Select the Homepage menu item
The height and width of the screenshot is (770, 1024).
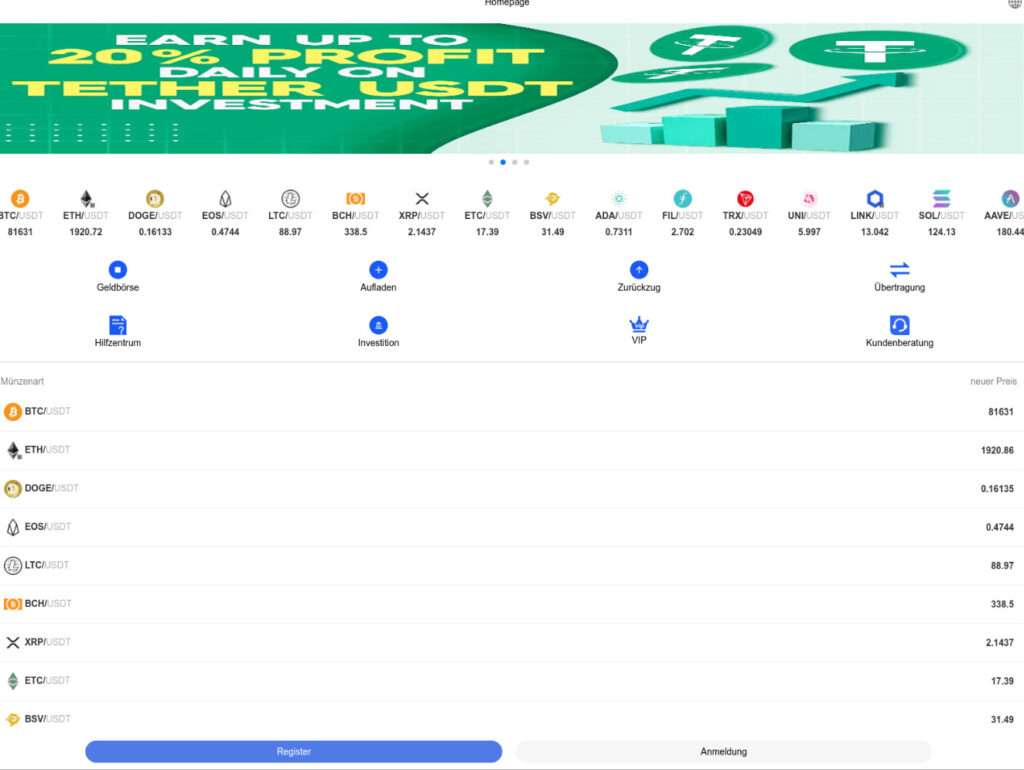508,3
